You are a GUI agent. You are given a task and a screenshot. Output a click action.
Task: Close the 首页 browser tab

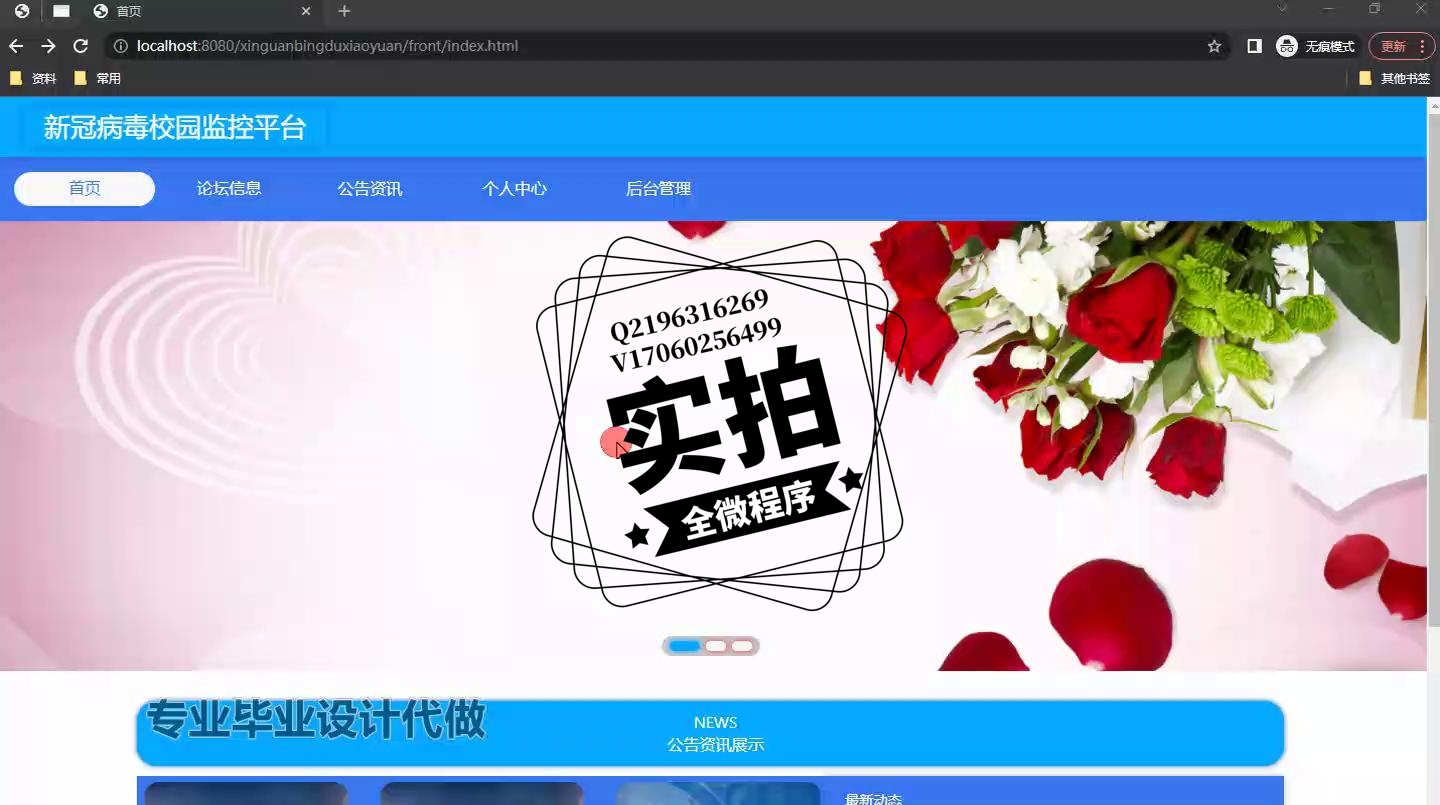point(306,11)
